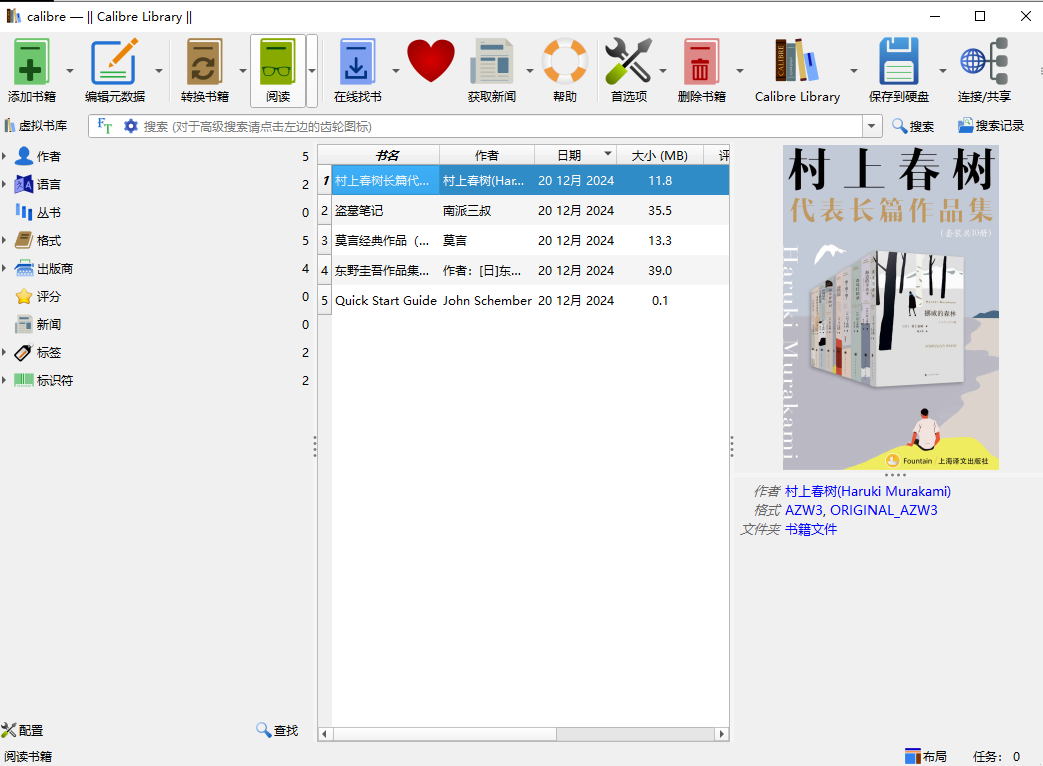1043x766 pixels.
Task: Click the 在线找书 download icon
Action: (357, 63)
